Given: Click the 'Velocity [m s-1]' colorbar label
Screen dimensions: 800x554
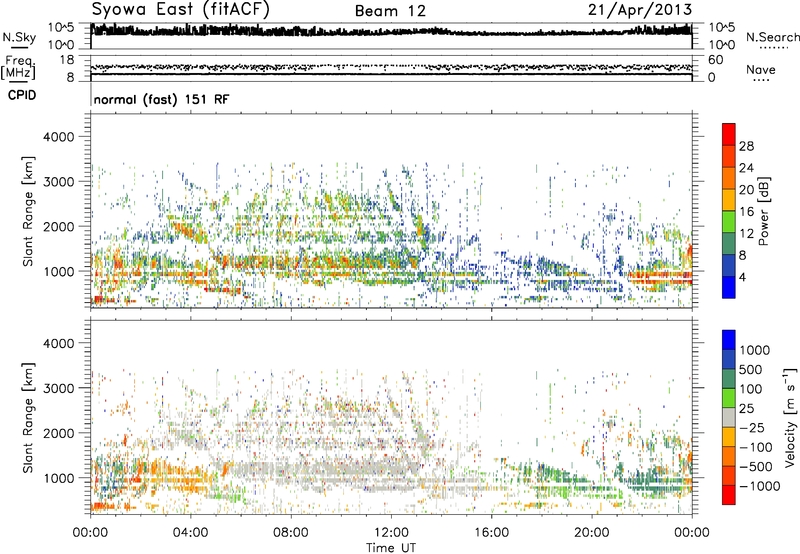Looking at the screenshot, I should click(x=790, y=417).
